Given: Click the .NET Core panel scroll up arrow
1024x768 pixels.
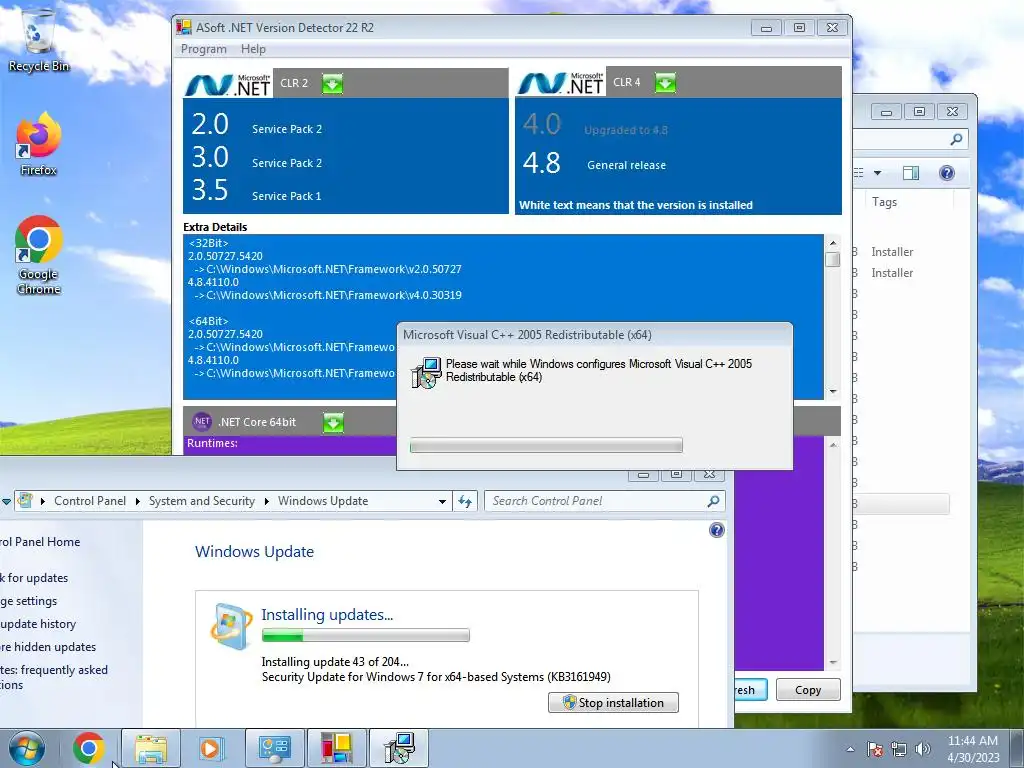Looking at the screenshot, I should coord(833,445).
